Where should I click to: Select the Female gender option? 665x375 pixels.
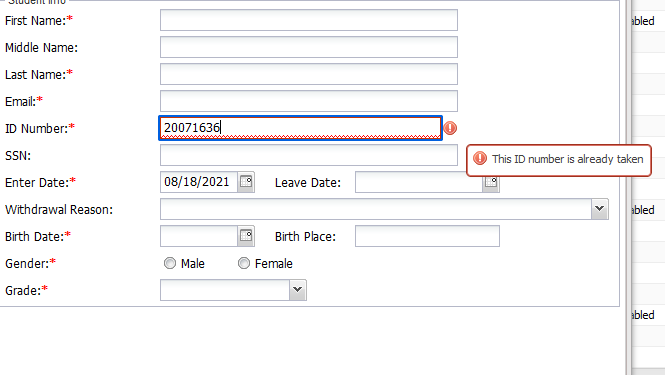tap(244, 263)
